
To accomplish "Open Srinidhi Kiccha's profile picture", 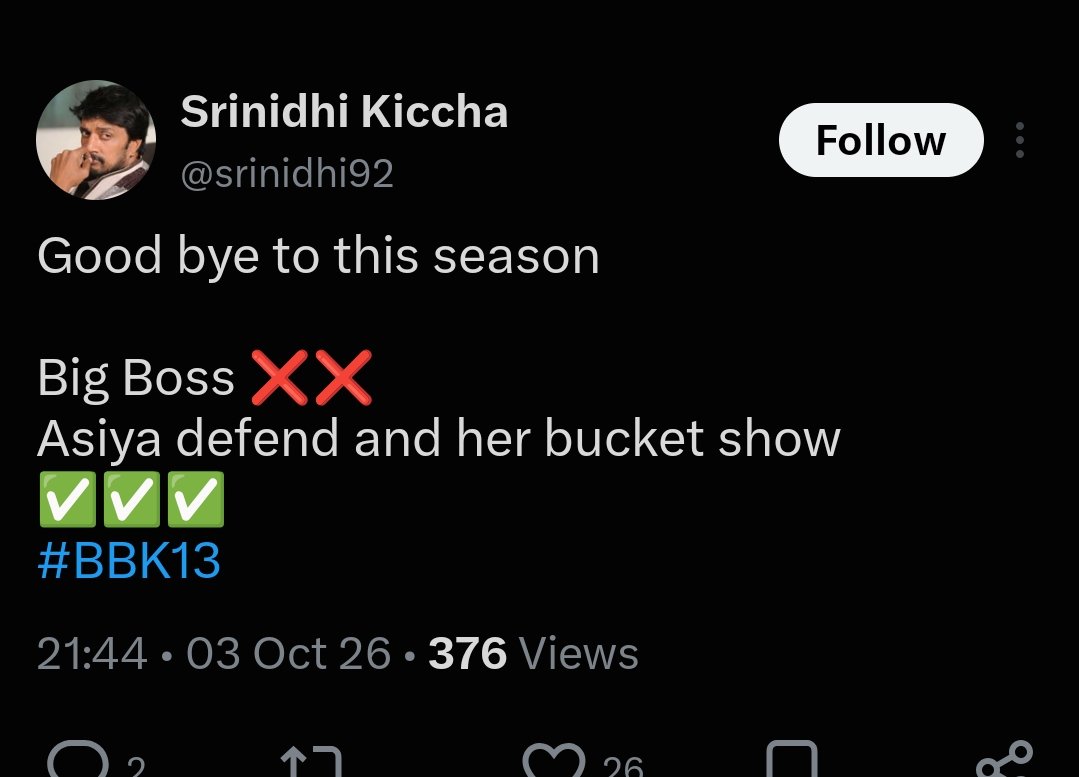I will coord(96,140).
